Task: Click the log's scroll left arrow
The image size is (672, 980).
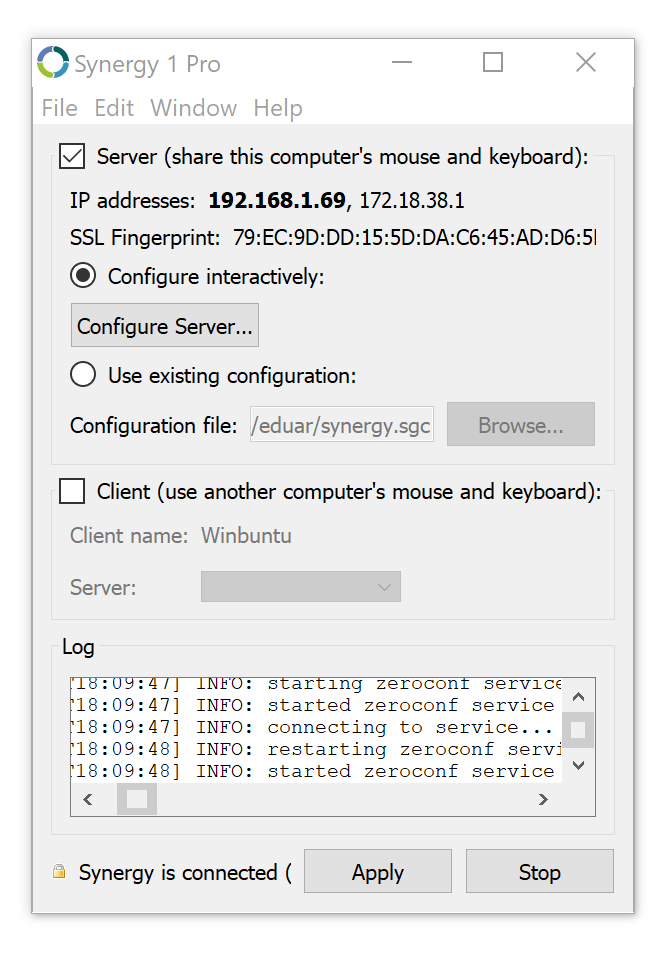Action: click(88, 799)
